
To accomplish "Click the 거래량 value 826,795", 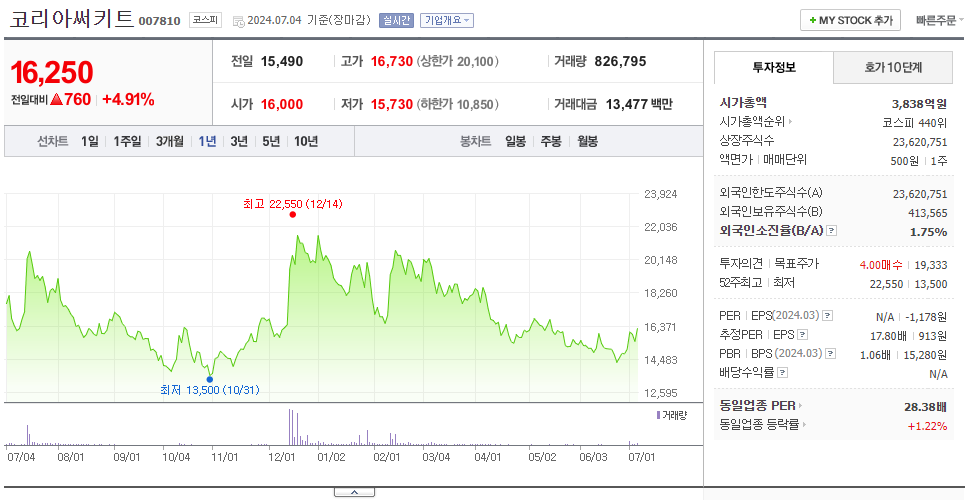I will [x=620, y=62].
